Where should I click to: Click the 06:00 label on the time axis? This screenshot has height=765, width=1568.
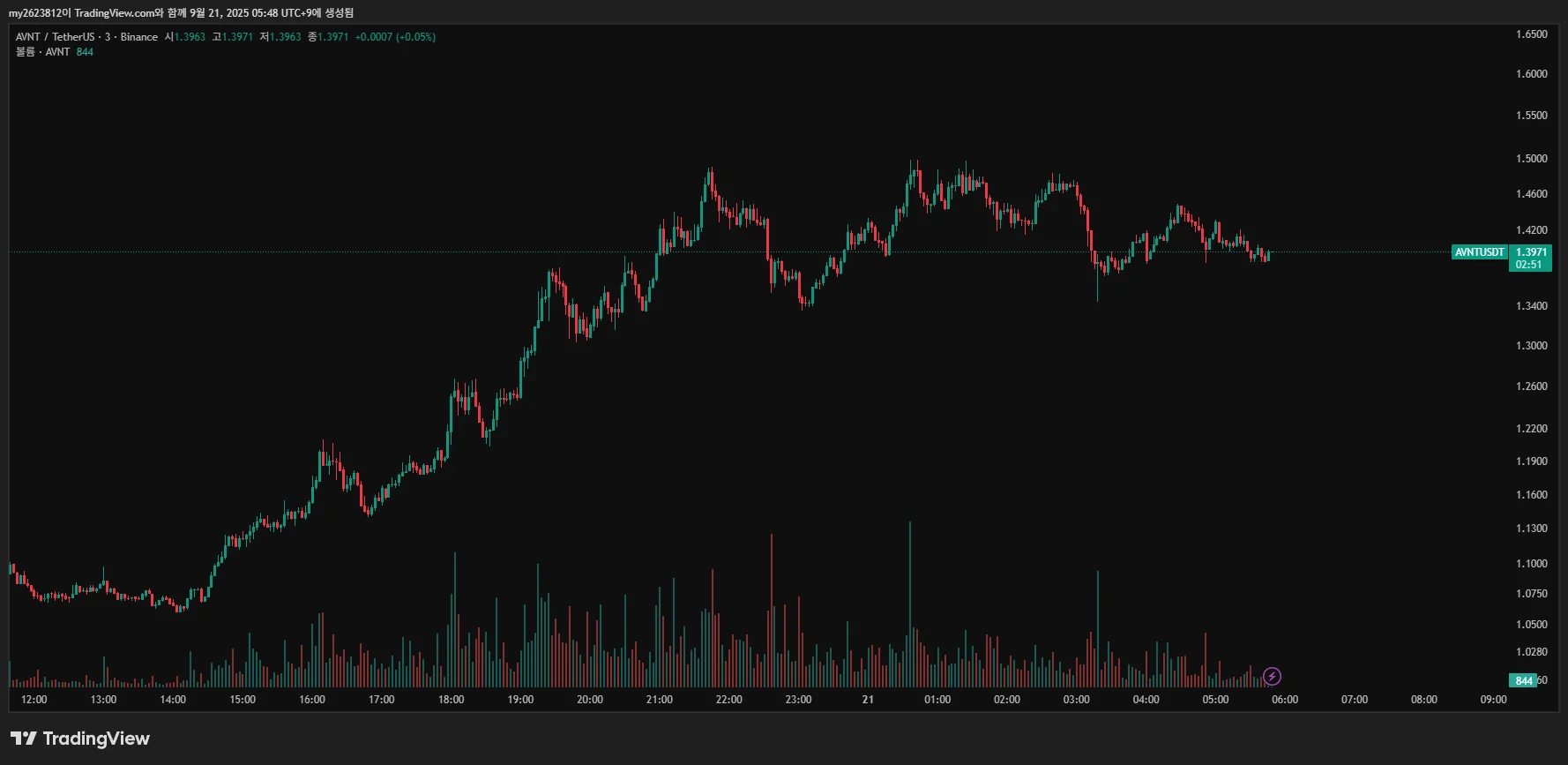(x=1285, y=700)
